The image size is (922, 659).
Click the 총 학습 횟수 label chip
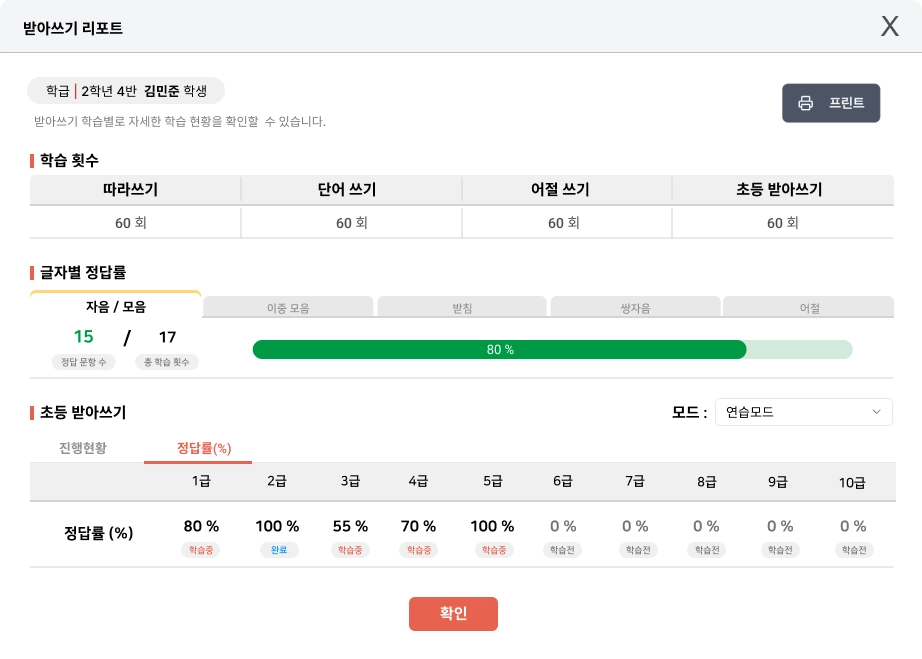coord(167,362)
